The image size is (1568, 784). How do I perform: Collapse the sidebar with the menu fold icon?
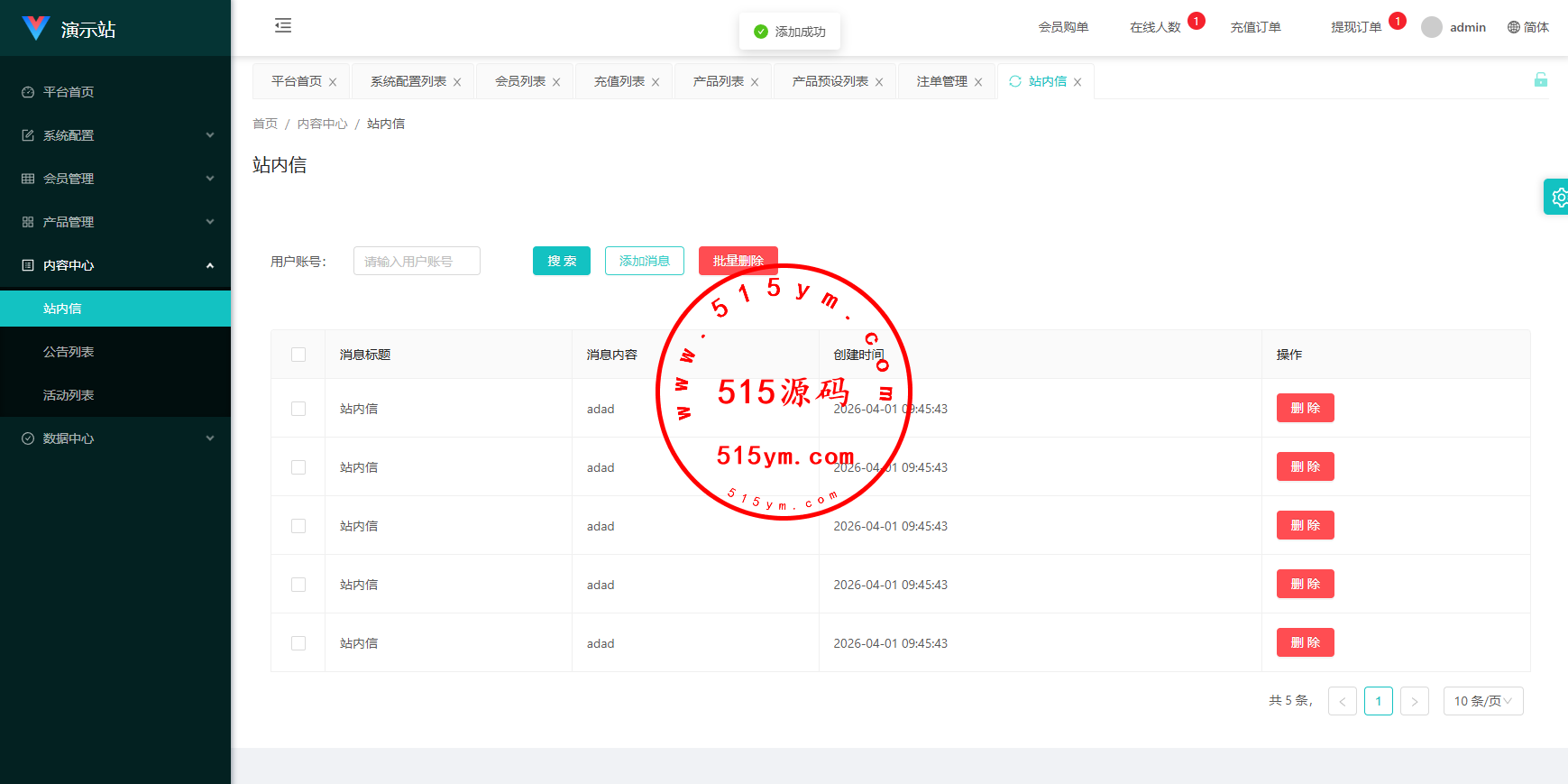(x=283, y=25)
